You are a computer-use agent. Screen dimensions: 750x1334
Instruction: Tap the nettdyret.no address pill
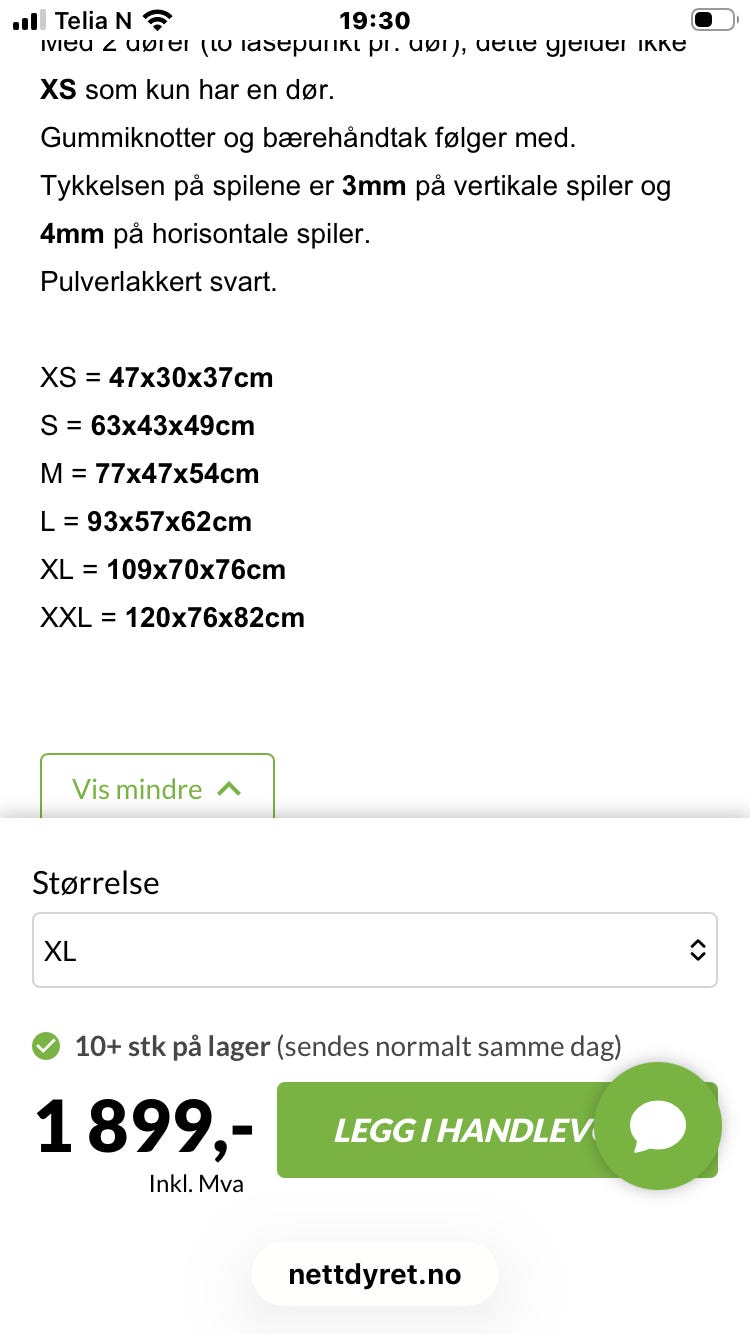pyautogui.click(x=375, y=1275)
